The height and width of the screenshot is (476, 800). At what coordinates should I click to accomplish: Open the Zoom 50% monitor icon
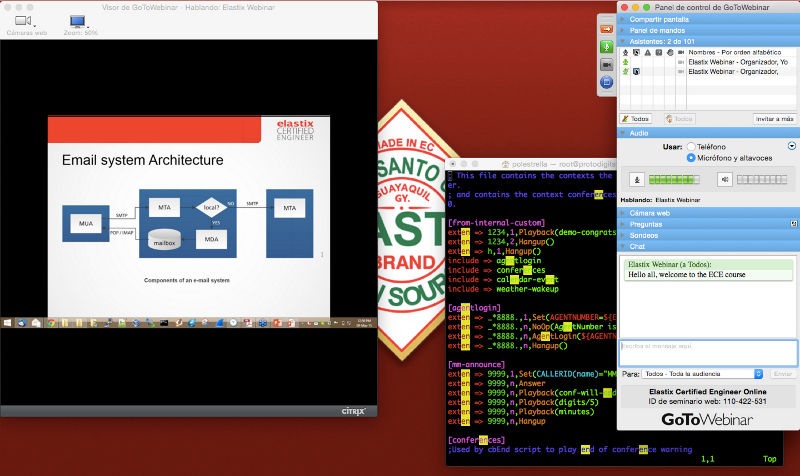pyautogui.click(x=77, y=20)
